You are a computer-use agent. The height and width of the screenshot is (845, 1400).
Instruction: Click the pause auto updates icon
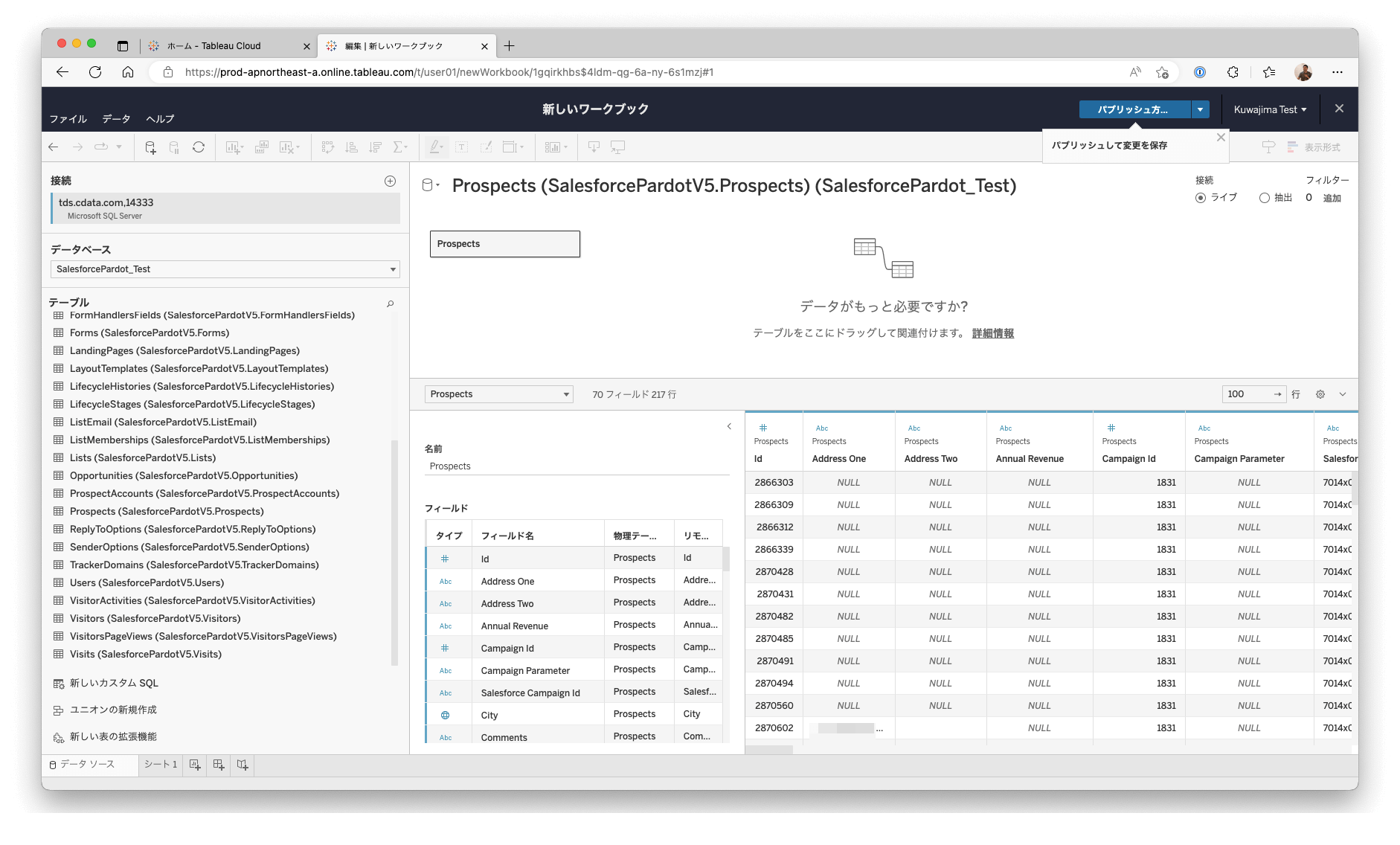(x=174, y=147)
